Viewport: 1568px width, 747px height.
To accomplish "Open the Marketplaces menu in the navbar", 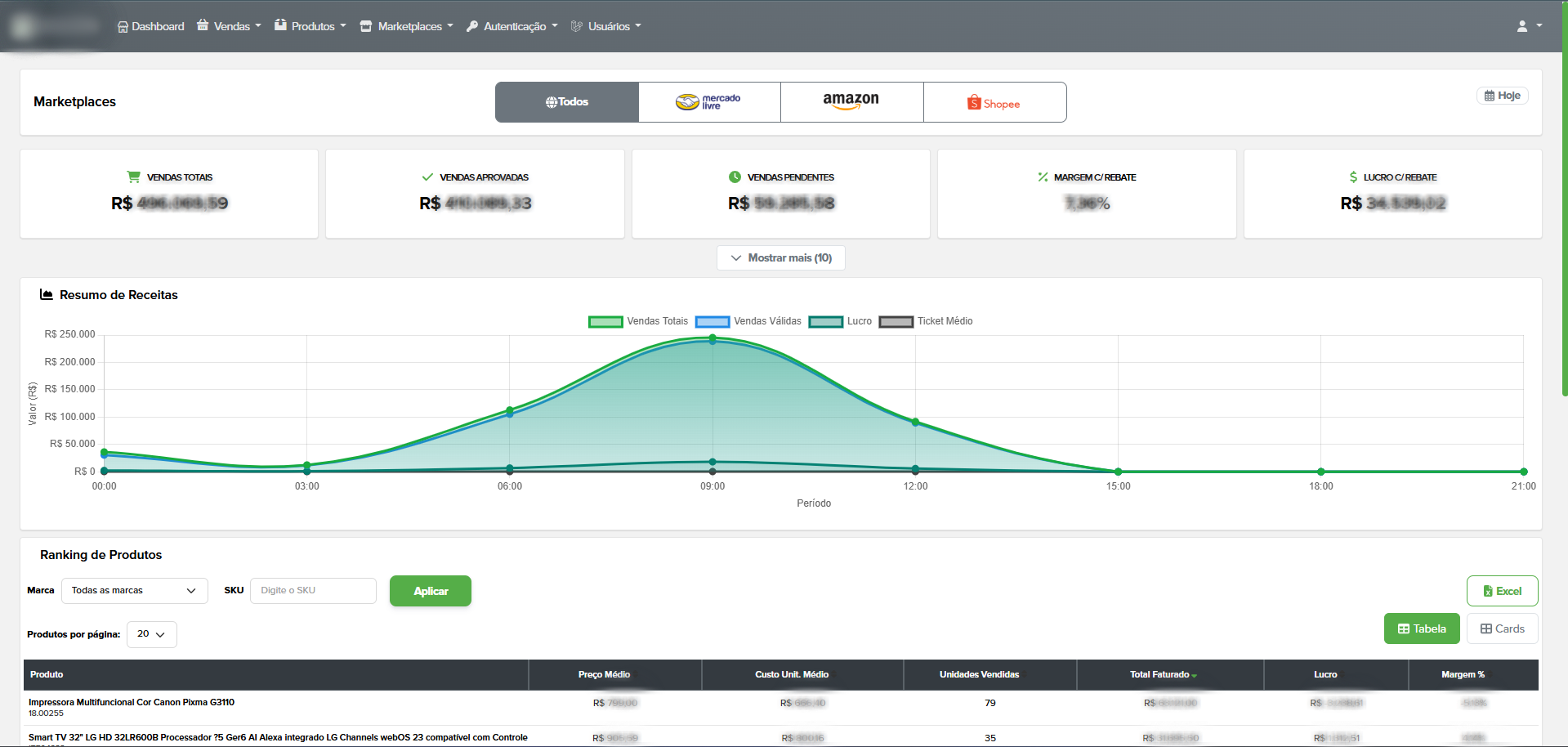I will (406, 25).
